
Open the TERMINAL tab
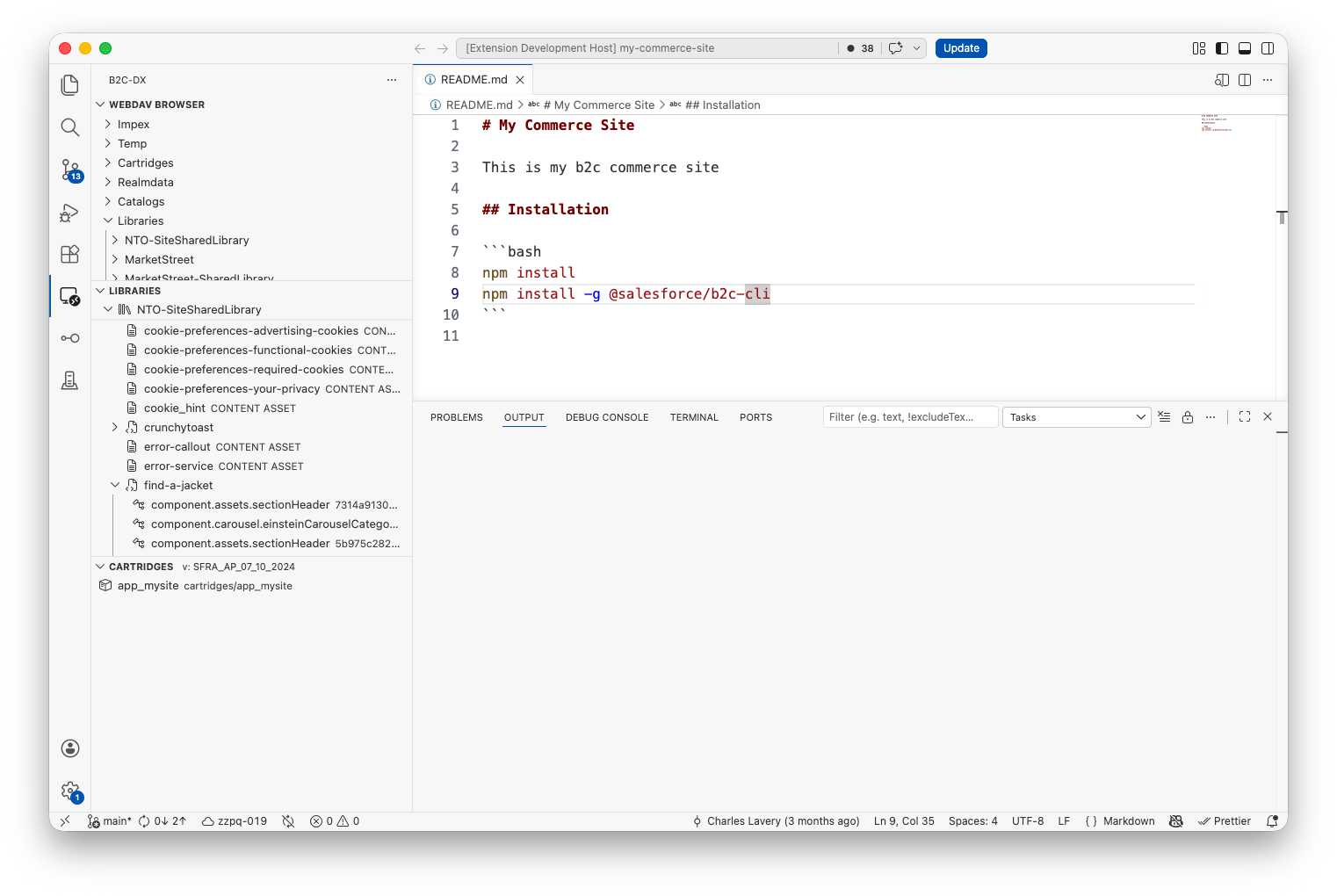click(694, 418)
